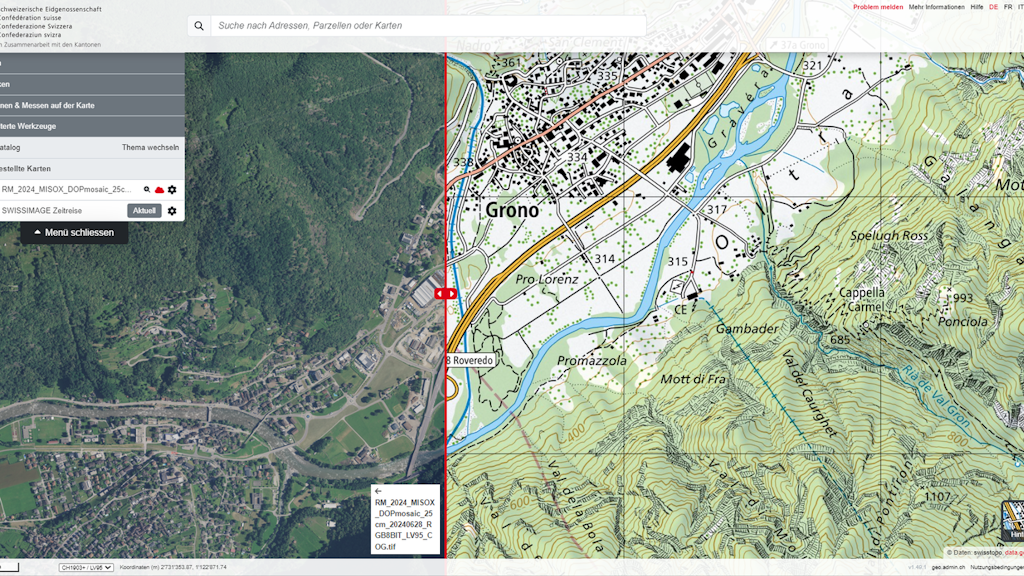
Task: Open settings gear for RM_2024_MISOX layer
Action: (172, 190)
